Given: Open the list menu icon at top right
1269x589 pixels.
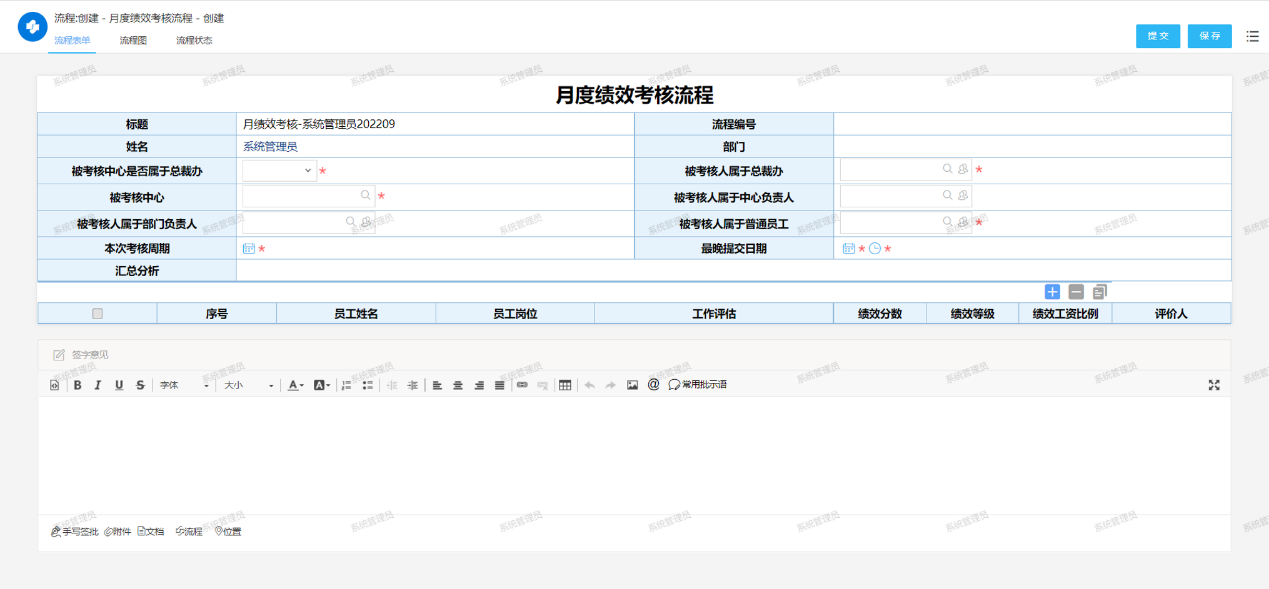Looking at the screenshot, I should tap(1252, 36).
